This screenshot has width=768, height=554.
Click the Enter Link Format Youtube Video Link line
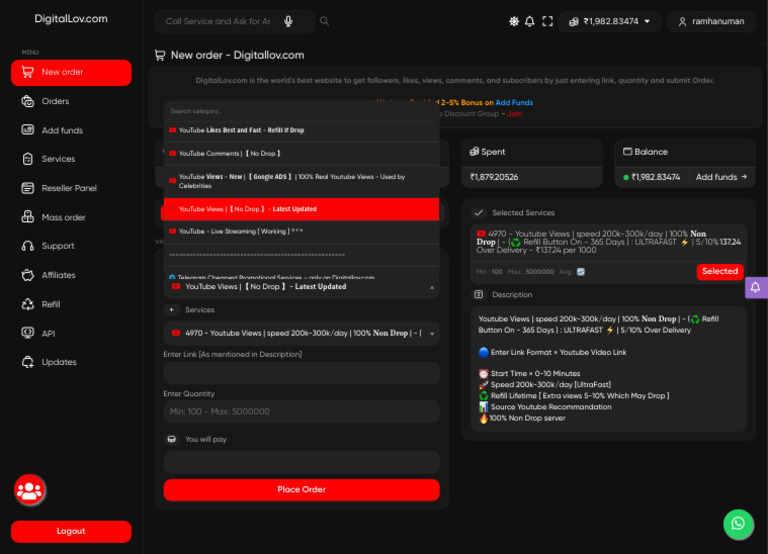pyautogui.click(x=552, y=352)
